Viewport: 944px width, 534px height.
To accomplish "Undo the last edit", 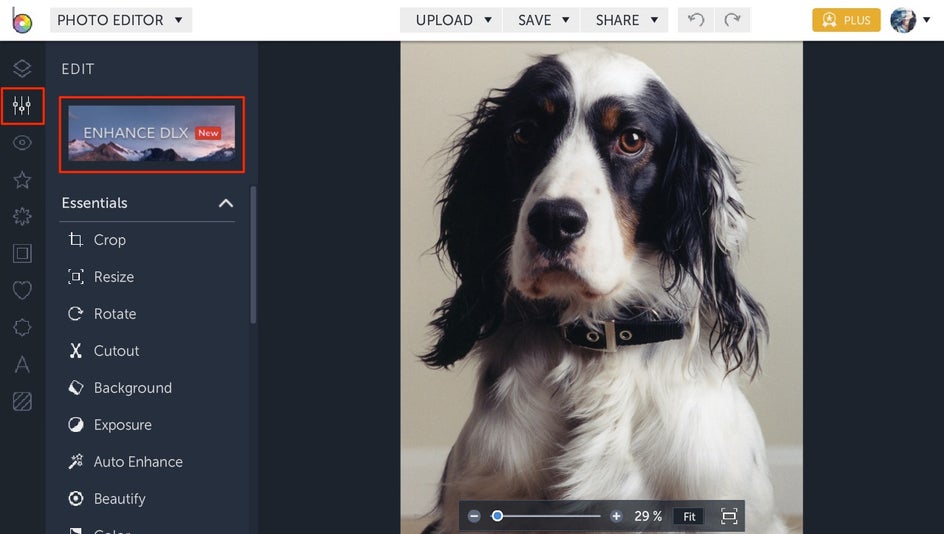I will (x=696, y=20).
